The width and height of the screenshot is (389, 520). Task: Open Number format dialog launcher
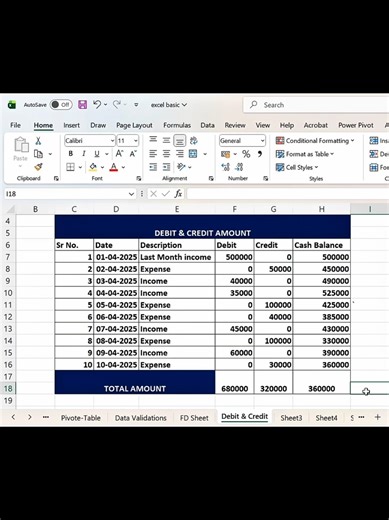[265, 179]
